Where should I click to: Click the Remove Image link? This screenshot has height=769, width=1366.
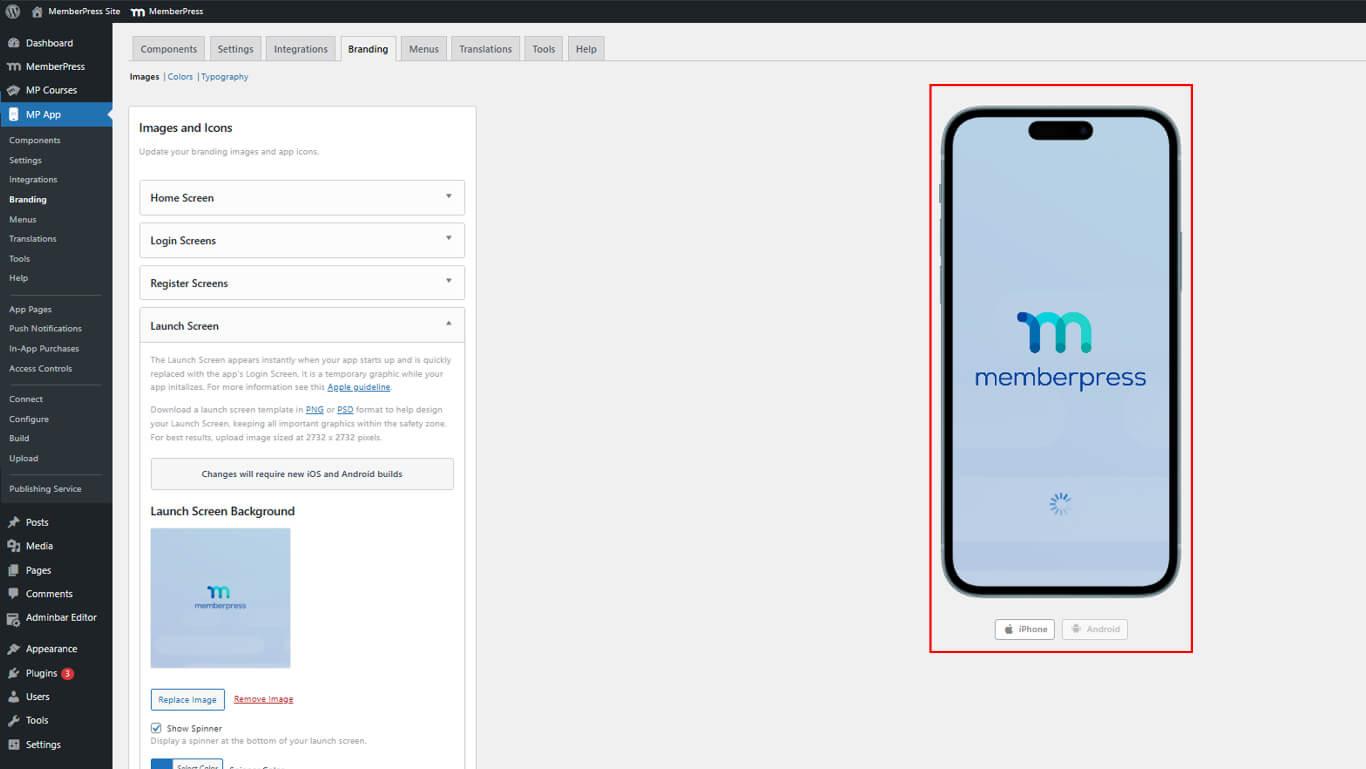(263, 699)
